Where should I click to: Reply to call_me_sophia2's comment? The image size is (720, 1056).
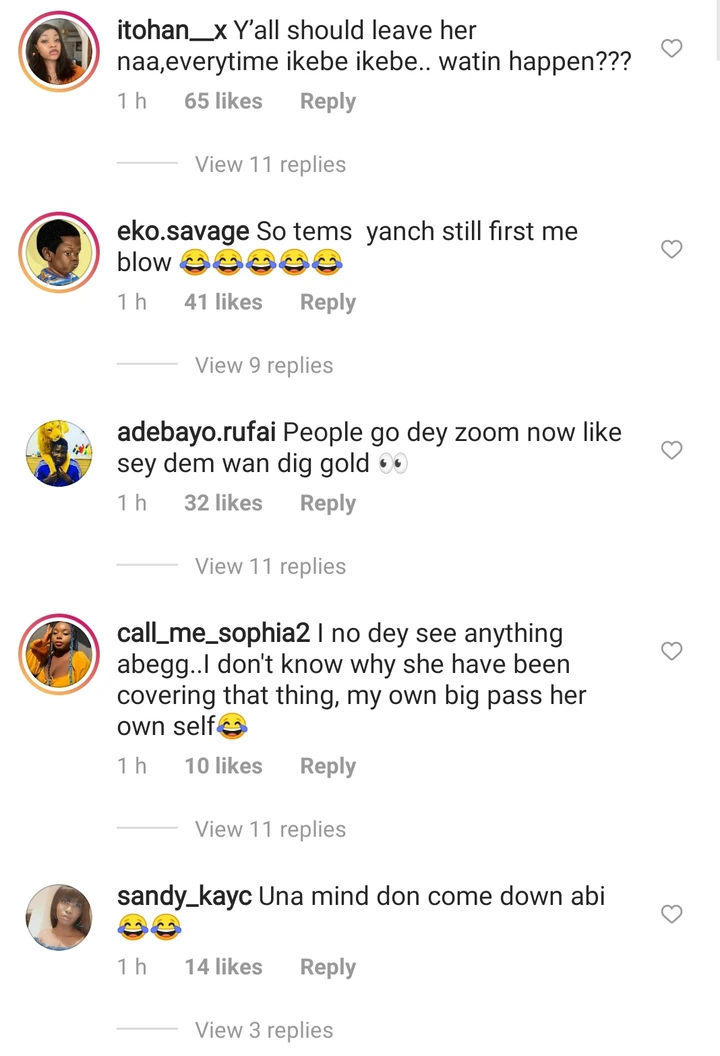328,767
